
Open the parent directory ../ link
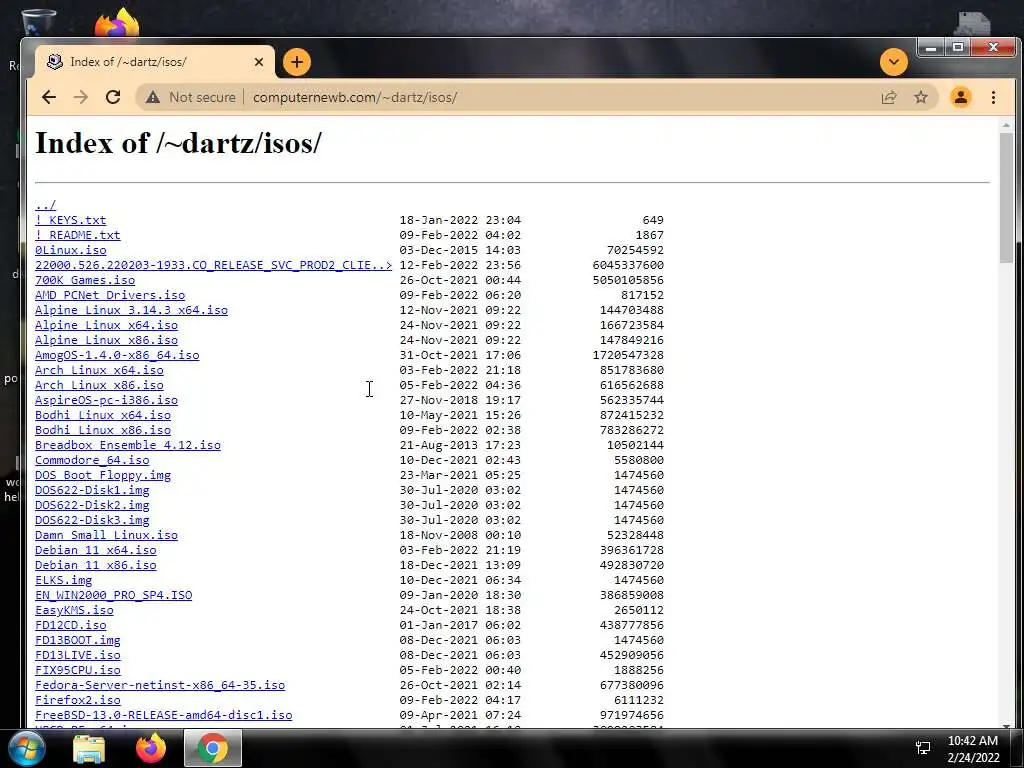point(46,205)
